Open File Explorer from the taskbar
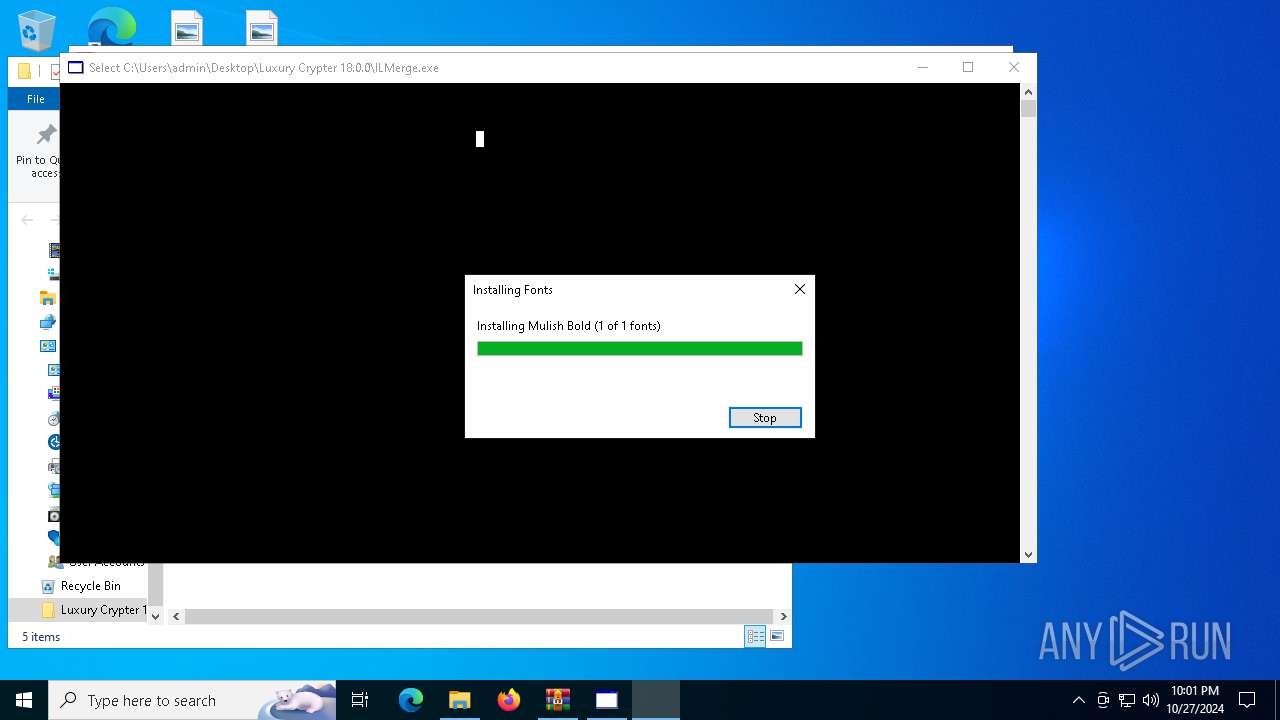Viewport: 1280px width, 720px height. tap(460, 700)
